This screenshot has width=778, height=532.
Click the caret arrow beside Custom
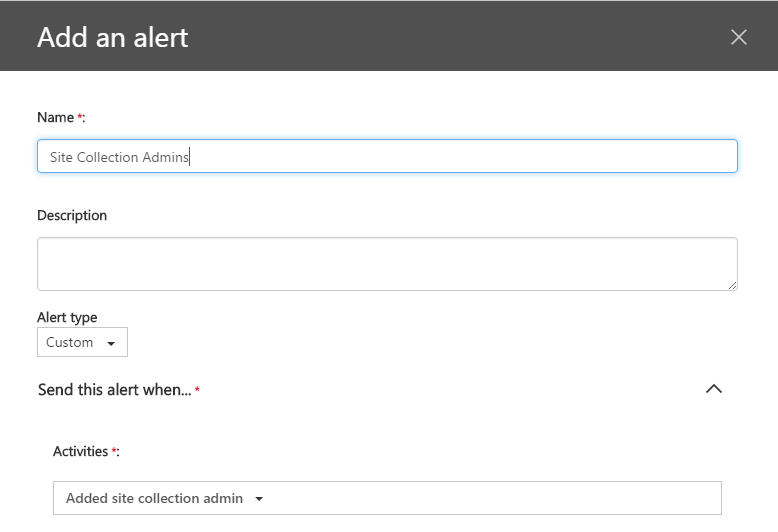[x=111, y=343]
